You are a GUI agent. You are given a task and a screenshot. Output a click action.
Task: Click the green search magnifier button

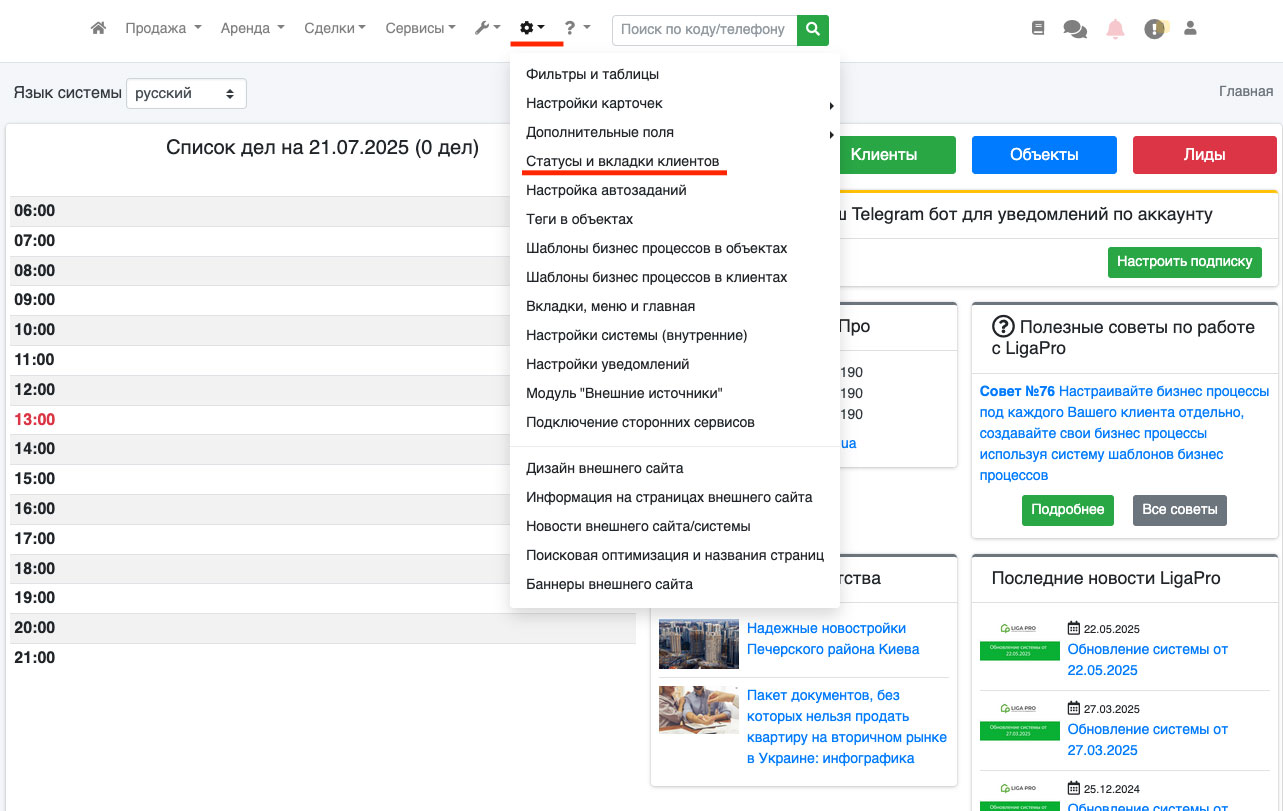813,30
